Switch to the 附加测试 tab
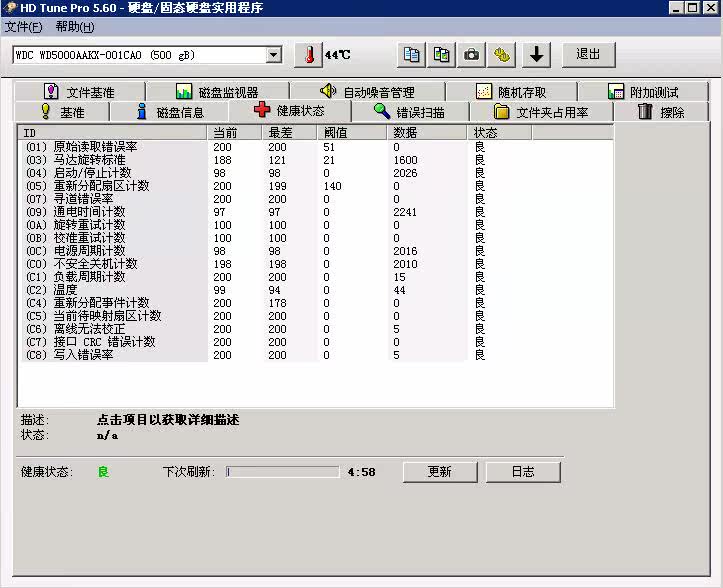The height and width of the screenshot is (588, 723). tap(643, 92)
